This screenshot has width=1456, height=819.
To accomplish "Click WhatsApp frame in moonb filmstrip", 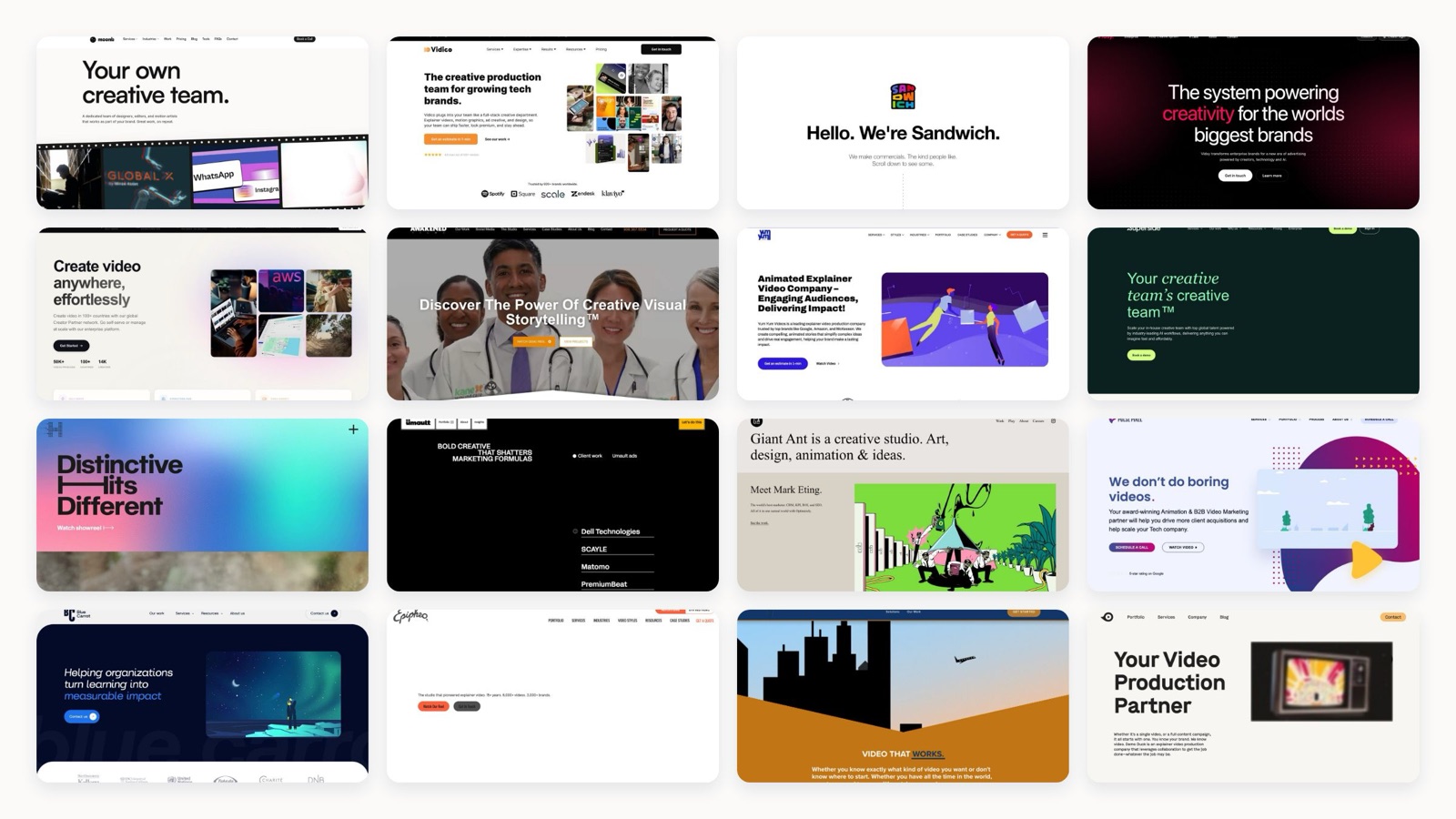I will [x=235, y=177].
